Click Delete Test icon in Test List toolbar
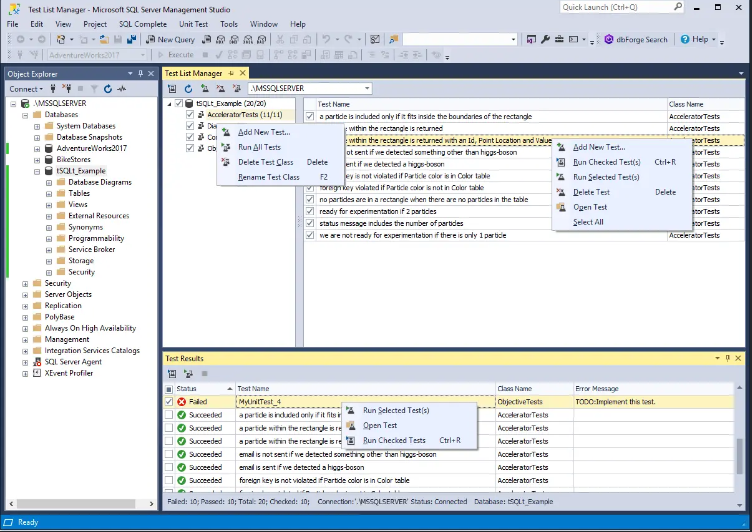The width and height of the screenshot is (752, 532). tap(221, 89)
